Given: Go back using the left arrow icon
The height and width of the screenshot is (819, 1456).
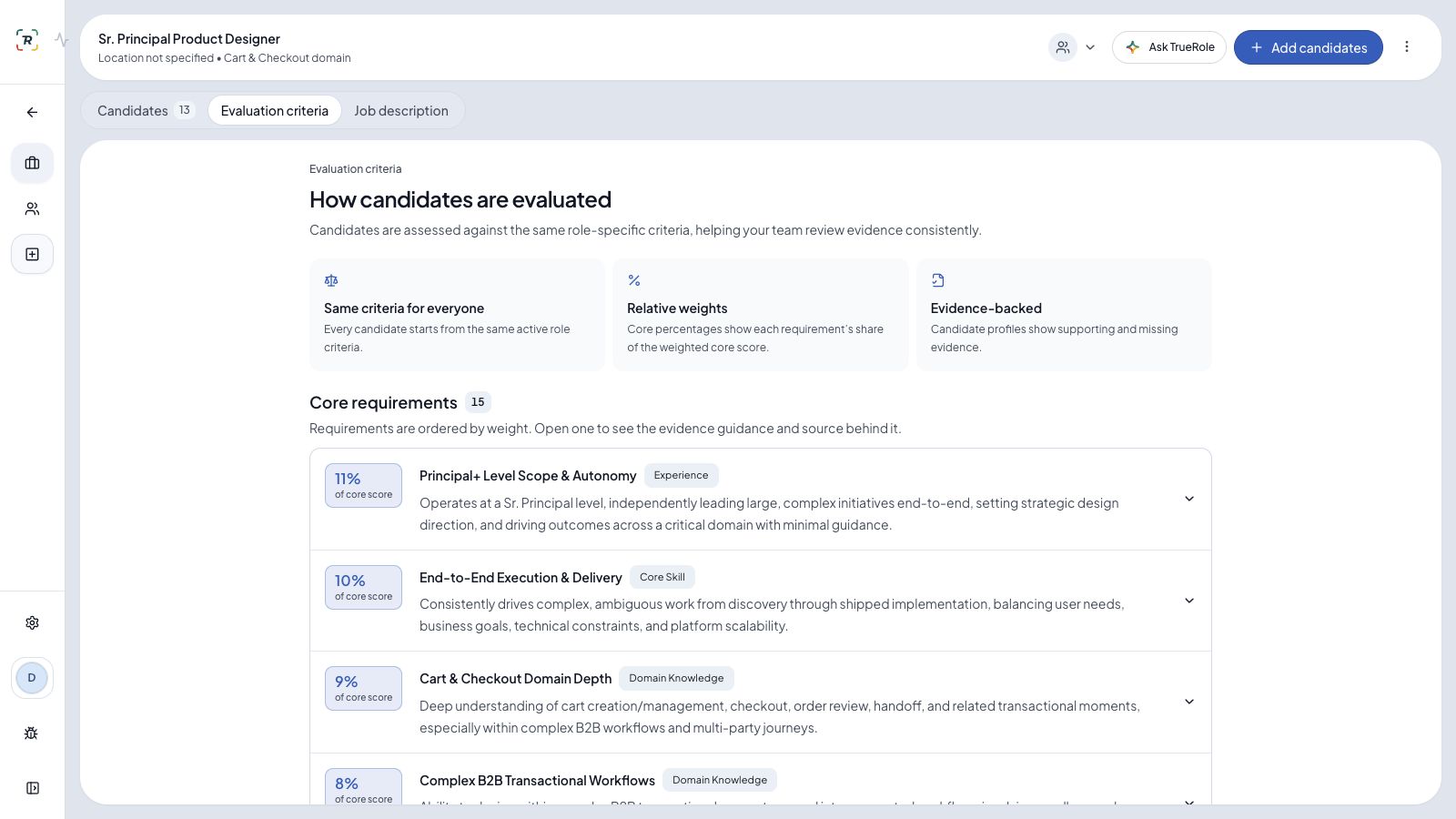Looking at the screenshot, I should coord(32,112).
